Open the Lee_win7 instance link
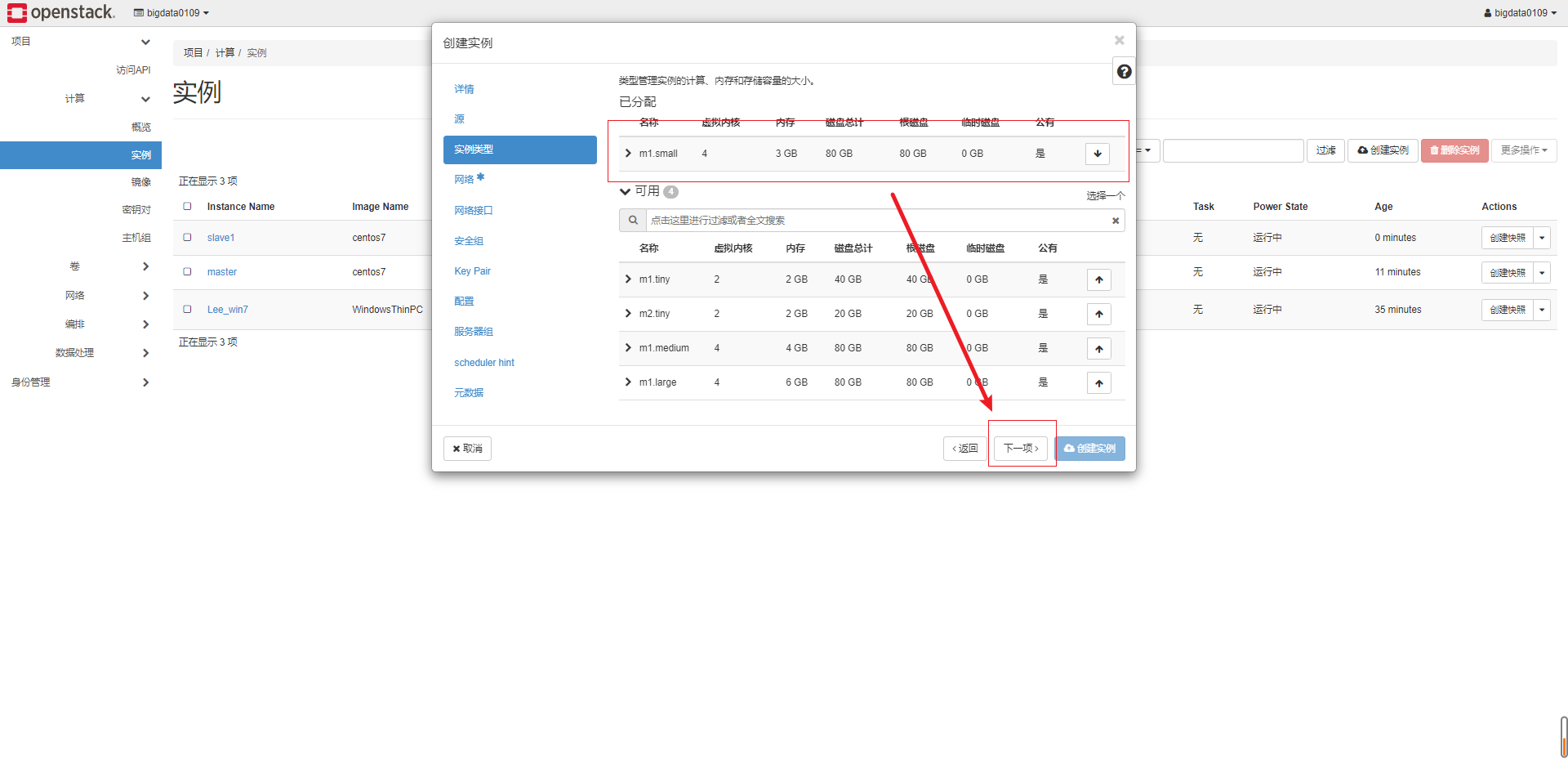The image size is (1568, 773). point(228,310)
